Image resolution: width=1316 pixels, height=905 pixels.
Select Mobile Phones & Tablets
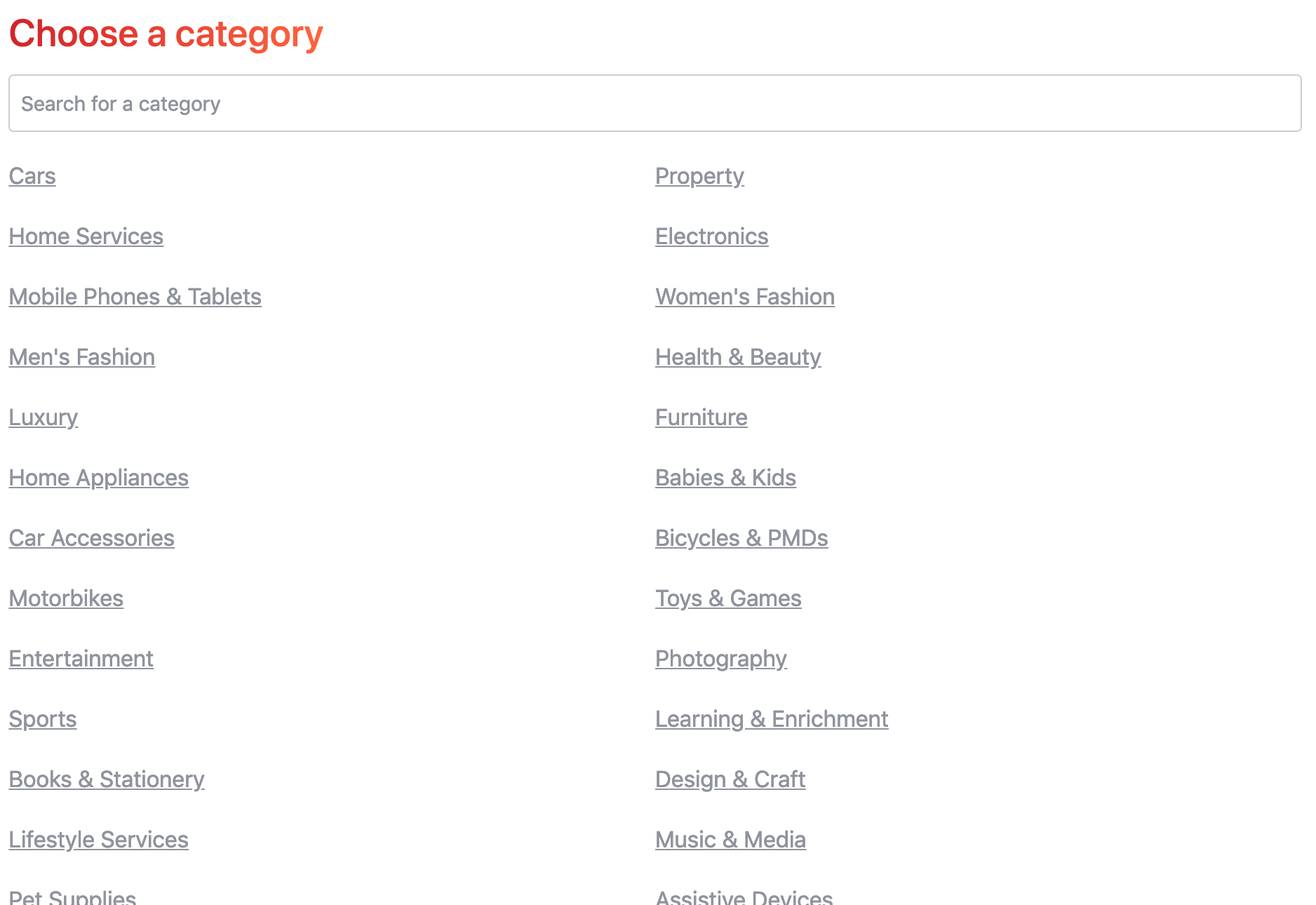[x=135, y=297]
